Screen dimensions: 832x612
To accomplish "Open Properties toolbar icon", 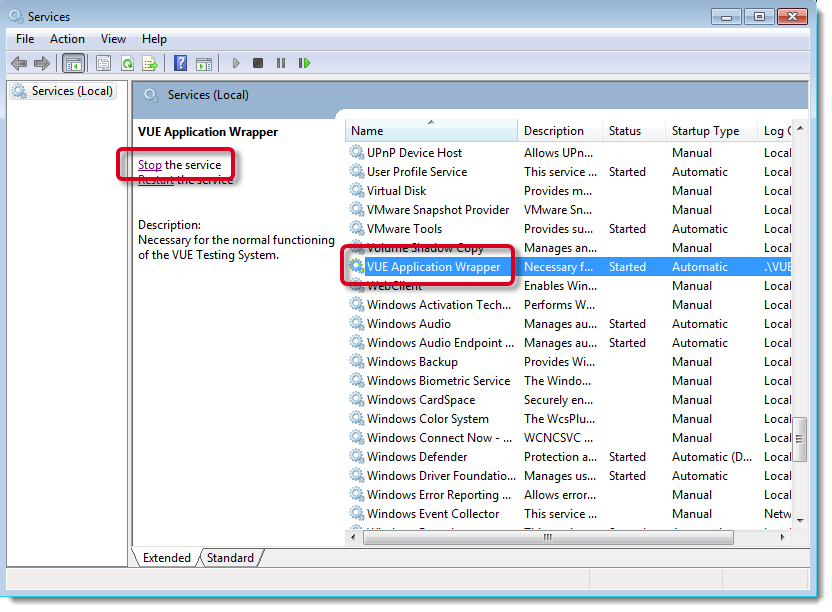I will coord(103,64).
